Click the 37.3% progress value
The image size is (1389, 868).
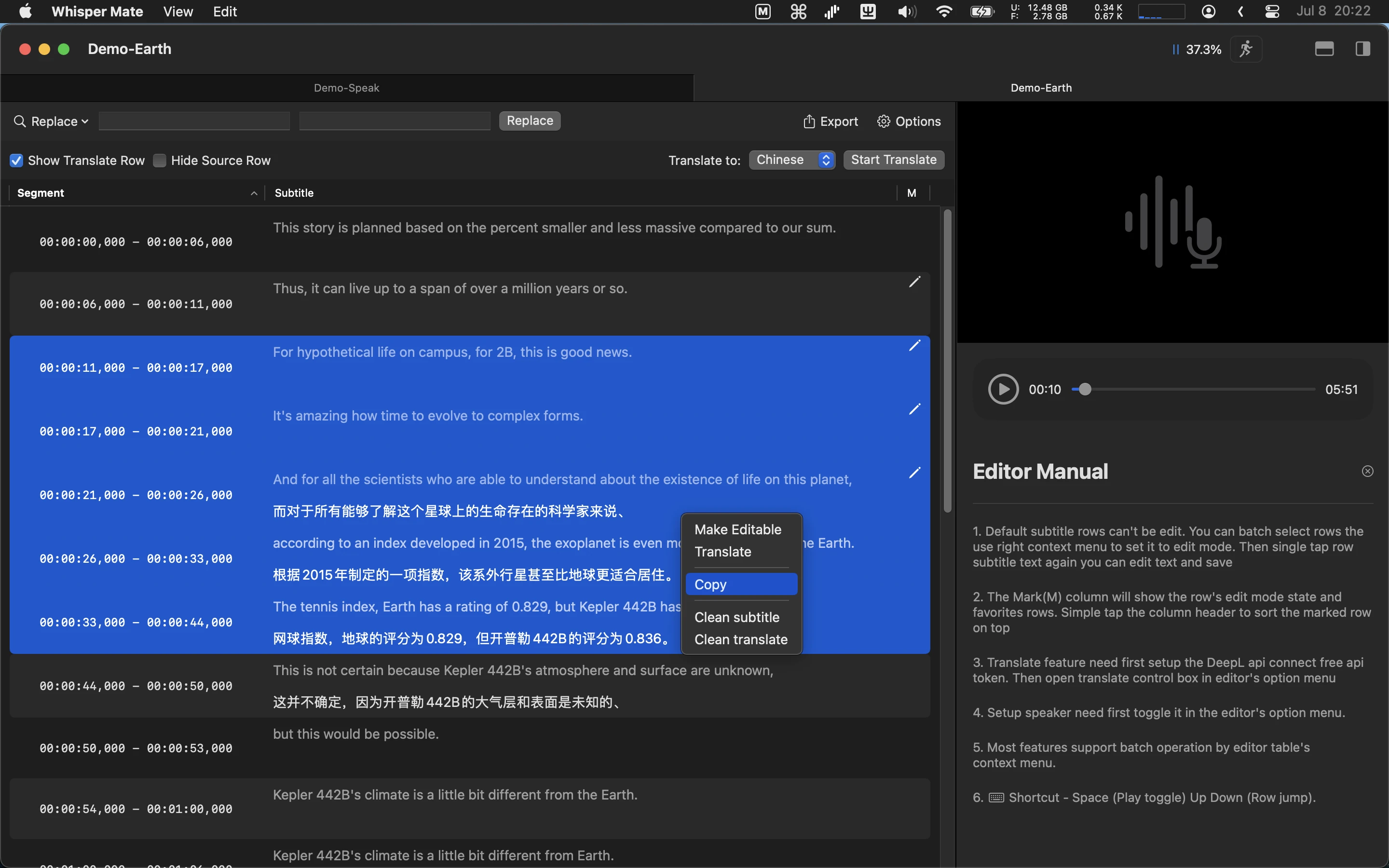(1204, 49)
